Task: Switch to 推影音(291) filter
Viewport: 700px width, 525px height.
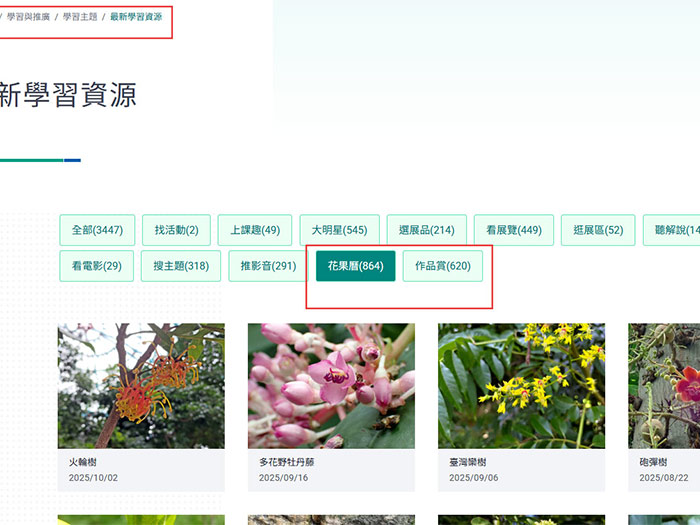Action: point(268,266)
